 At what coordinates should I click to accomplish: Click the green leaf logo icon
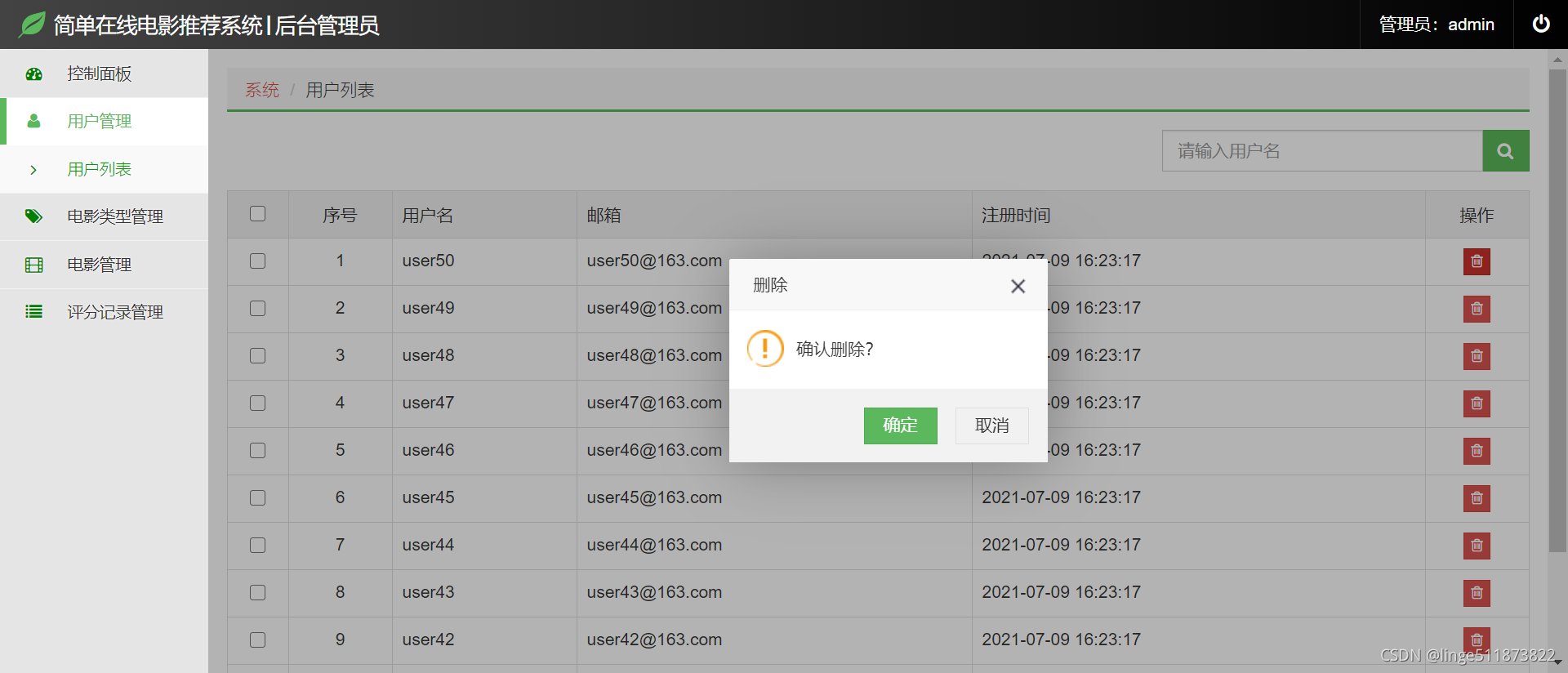pos(32,25)
